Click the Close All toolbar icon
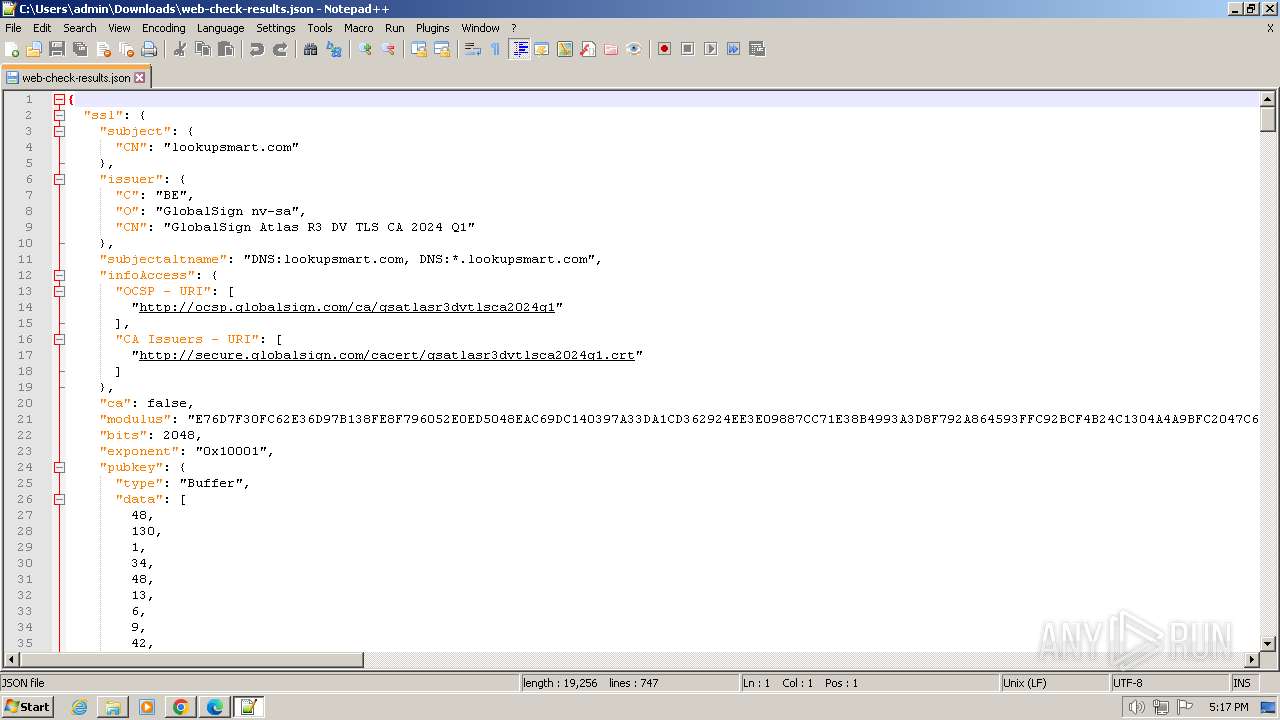This screenshot has width=1280, height=720. point(126,49)
